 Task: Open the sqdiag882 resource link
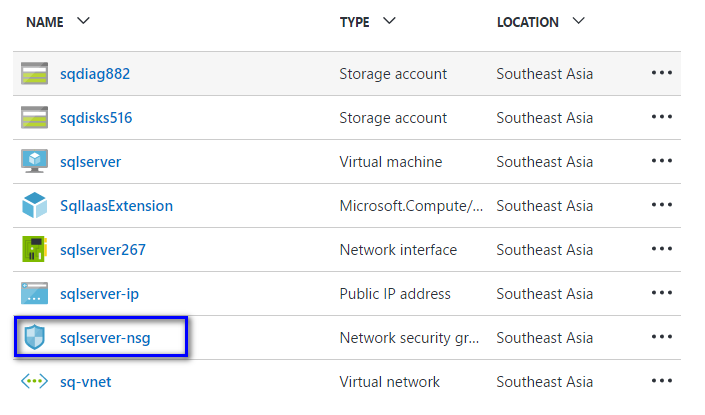(x=95, y=74)
